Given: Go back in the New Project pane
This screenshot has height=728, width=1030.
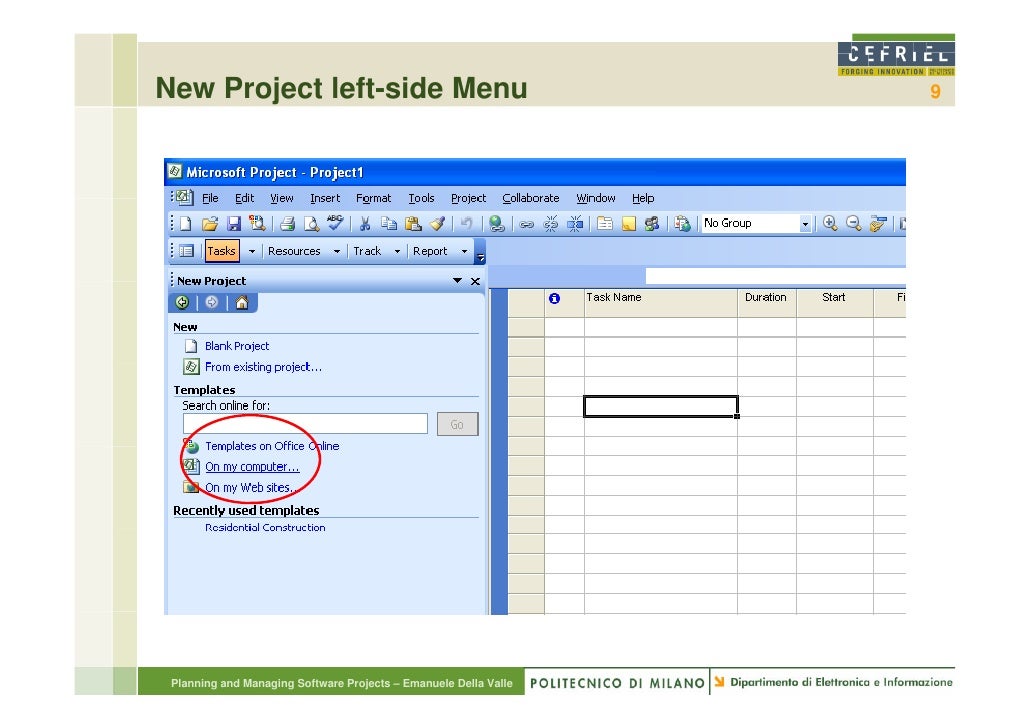Looking at the screenshot, I should coord(183,302).
